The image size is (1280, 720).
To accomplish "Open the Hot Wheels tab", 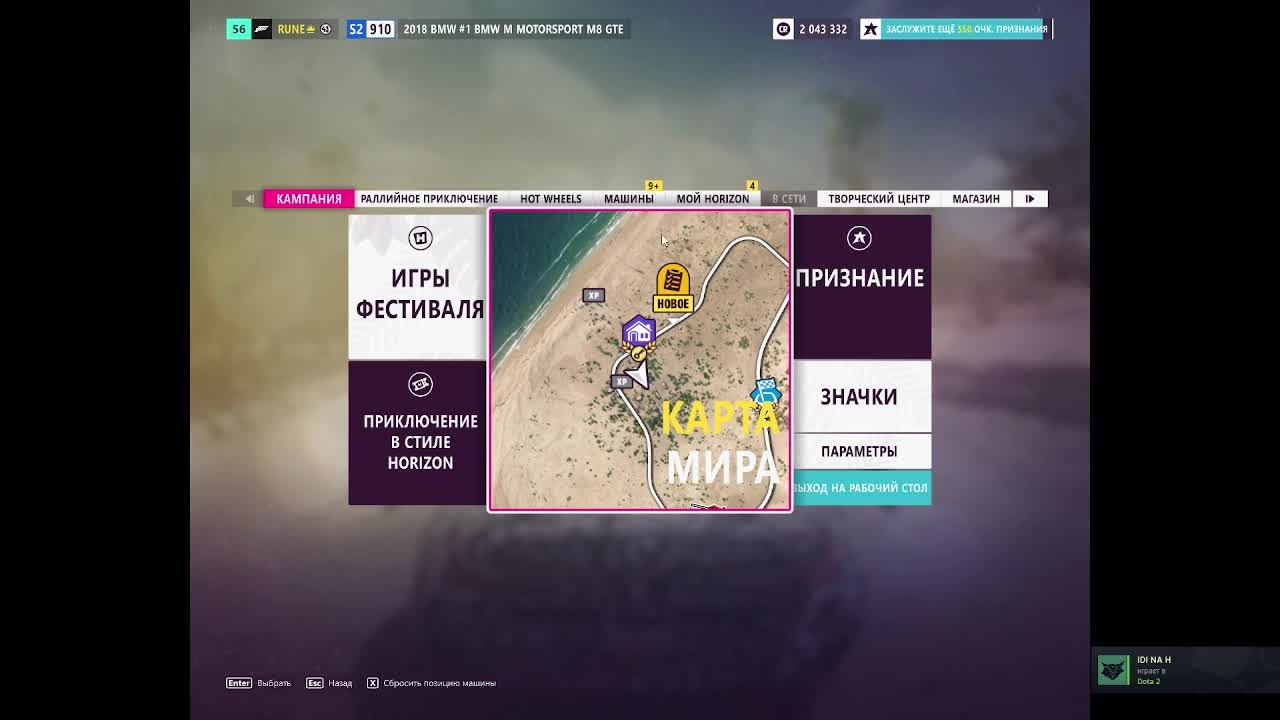I will tap(550, 198).
